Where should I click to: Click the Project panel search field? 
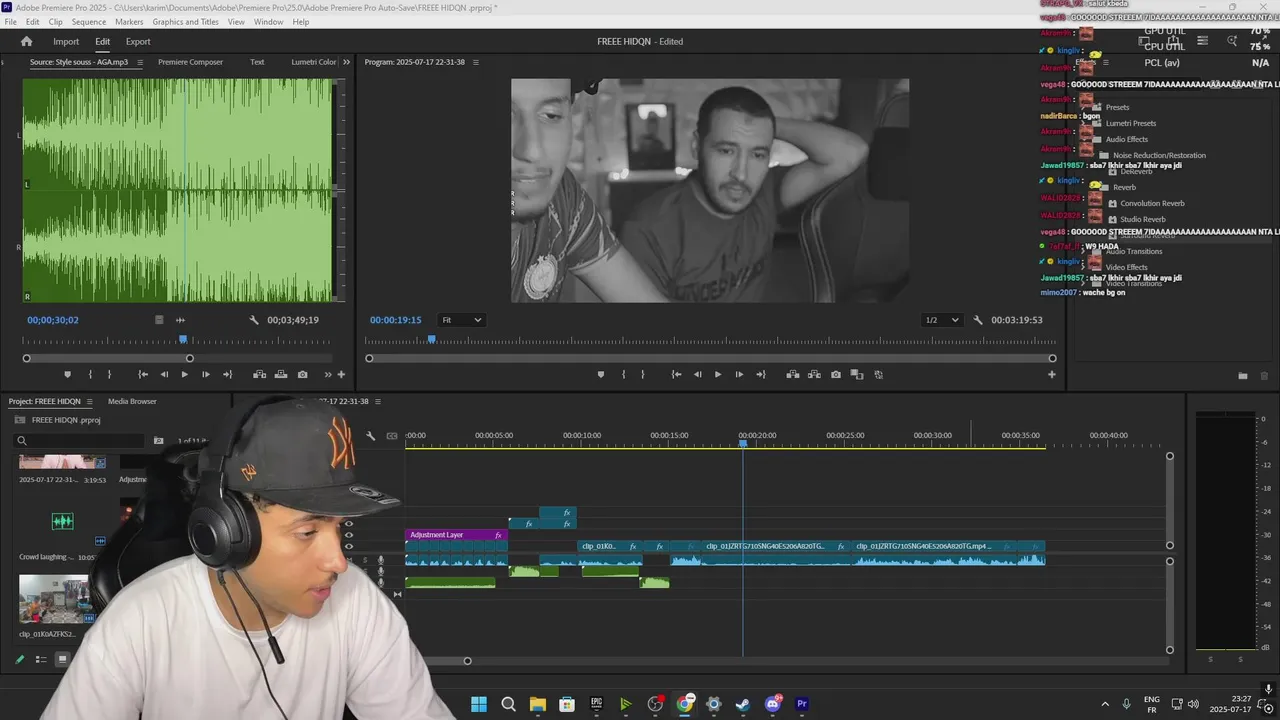point(80,440)
